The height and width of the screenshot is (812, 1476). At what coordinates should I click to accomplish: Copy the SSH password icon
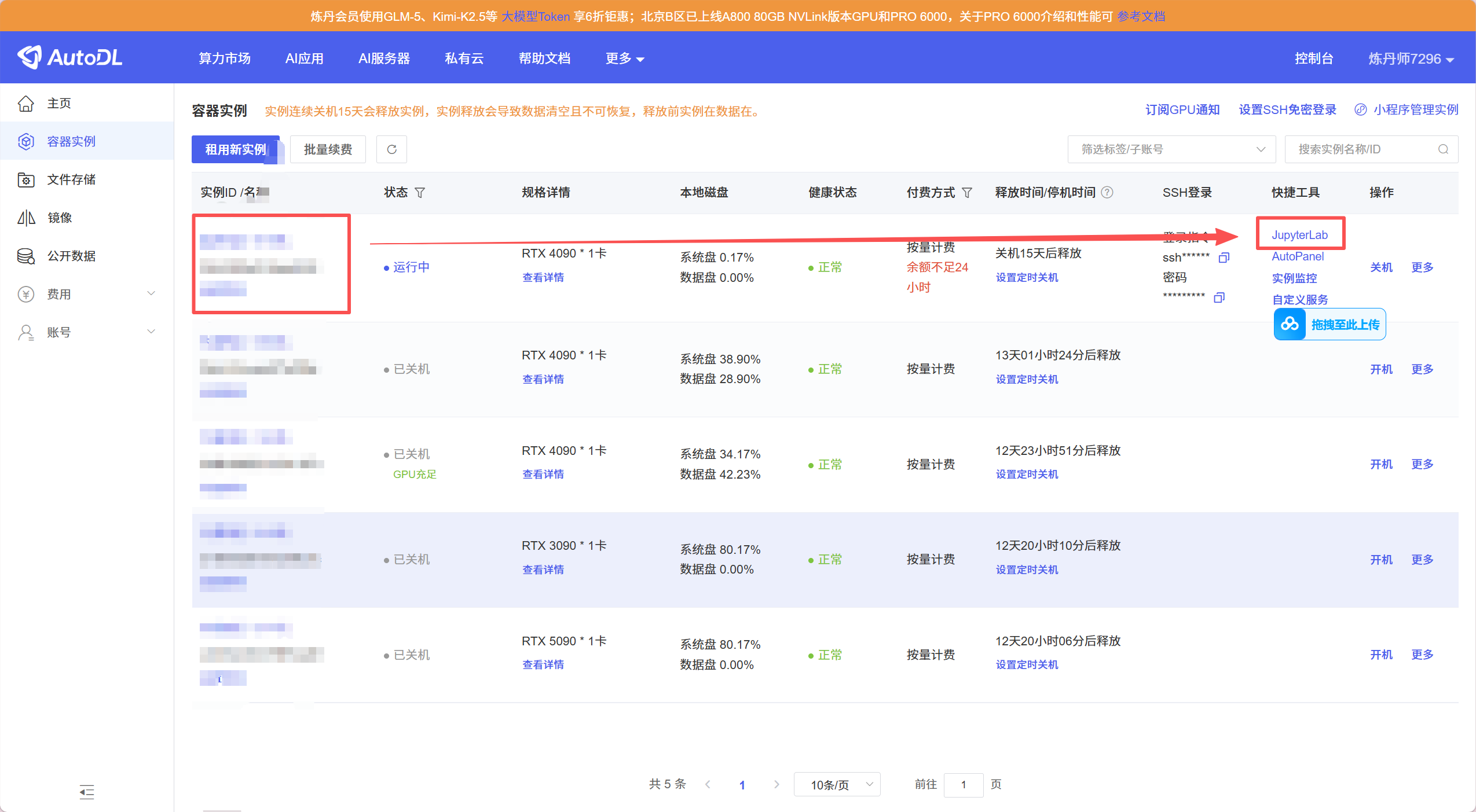(1219, 297)
